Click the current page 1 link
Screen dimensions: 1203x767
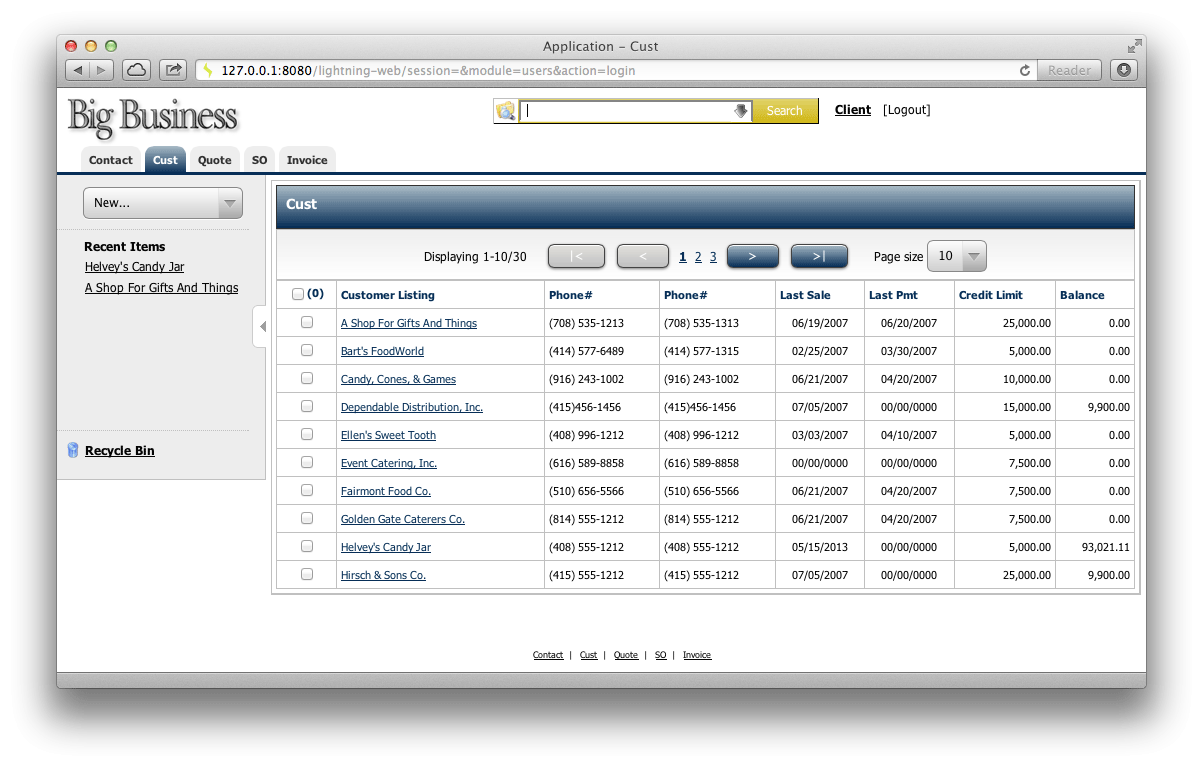tap(683, 257)
